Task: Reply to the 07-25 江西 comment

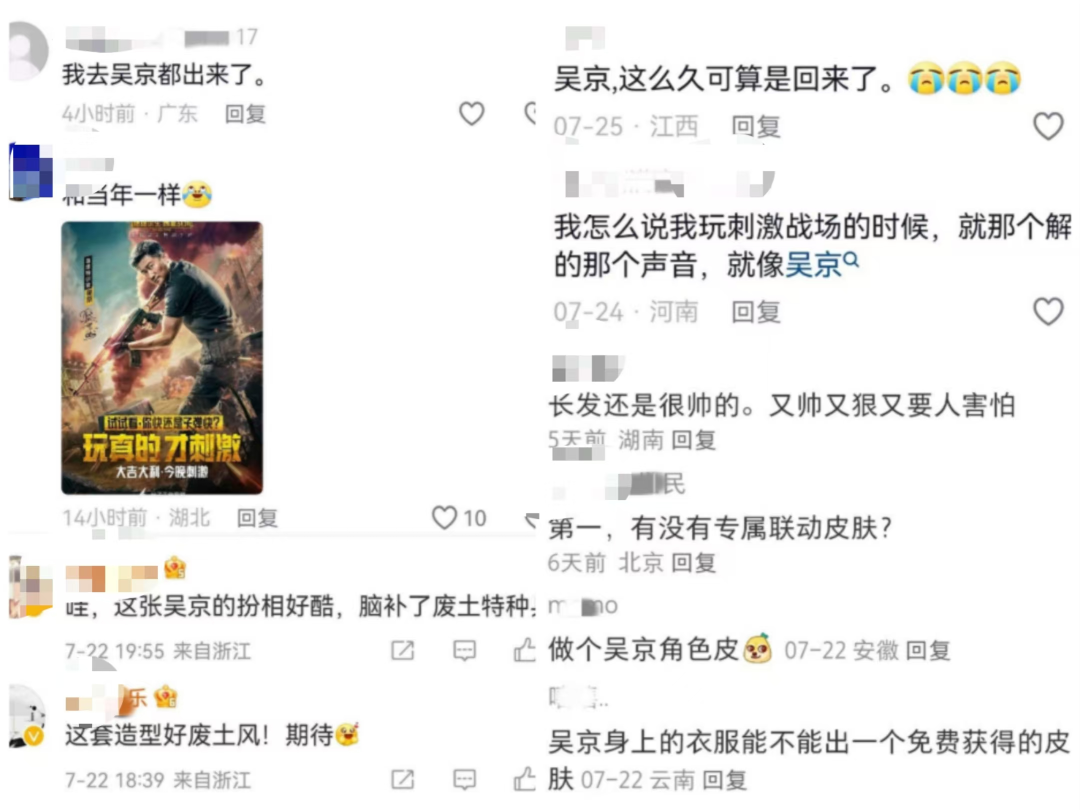Action: [756, 127]
